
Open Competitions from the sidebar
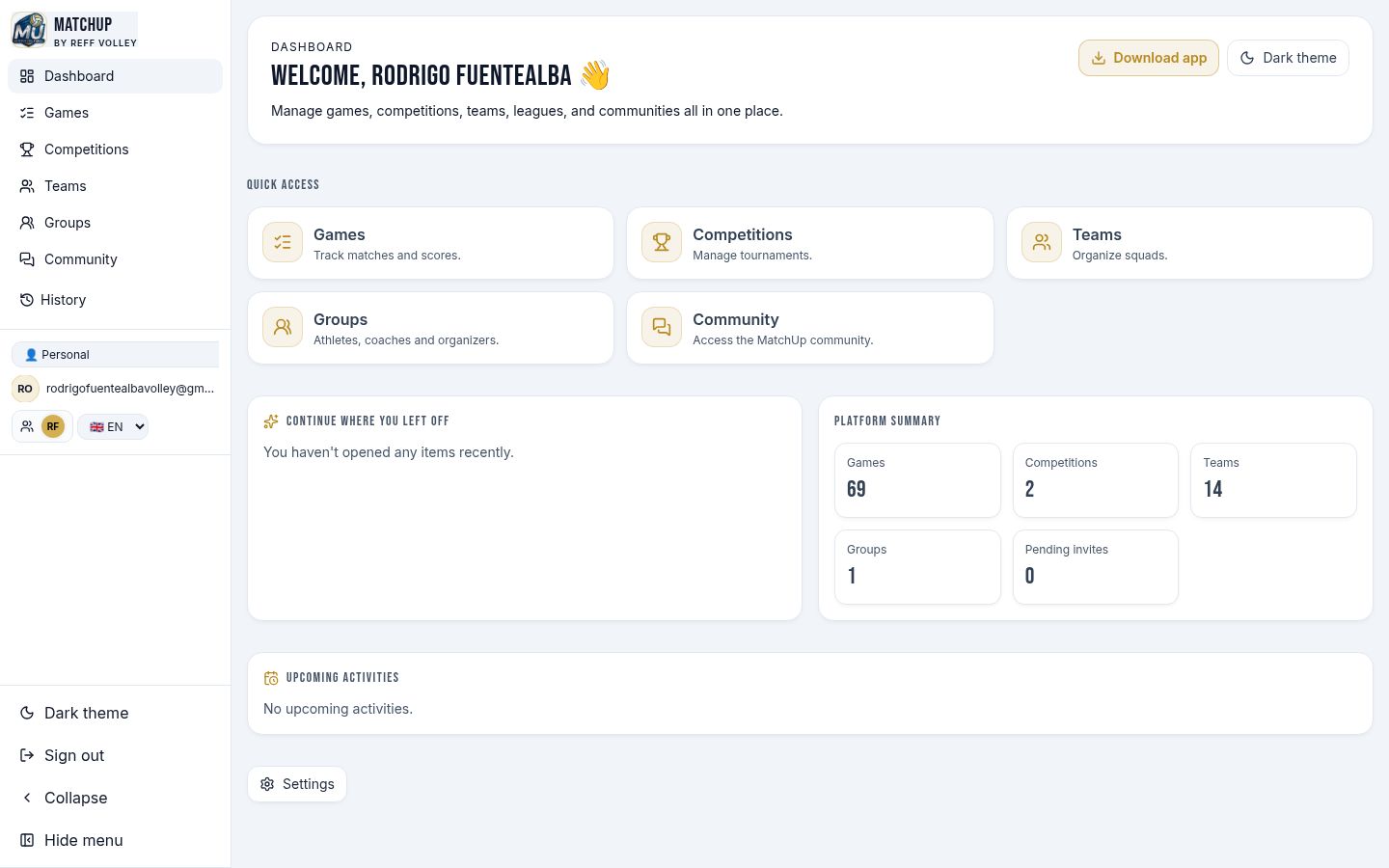pos(115,149)
